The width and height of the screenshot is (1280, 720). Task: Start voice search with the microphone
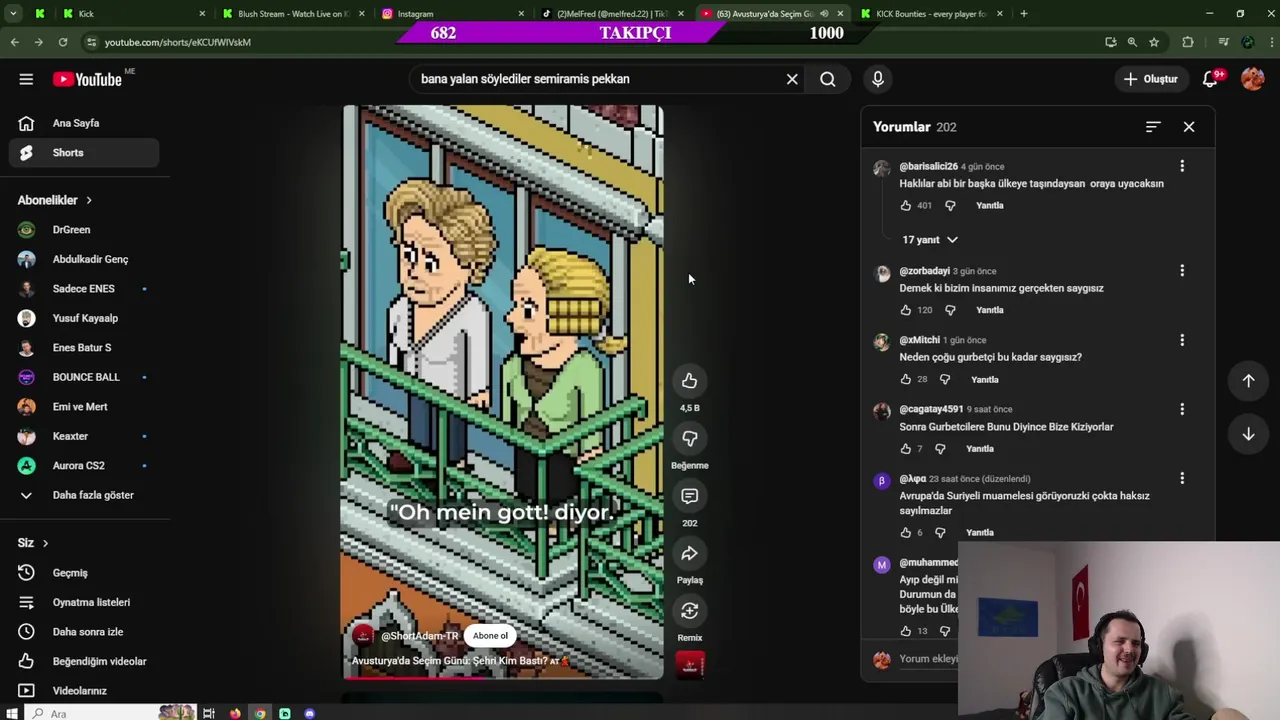878,79
